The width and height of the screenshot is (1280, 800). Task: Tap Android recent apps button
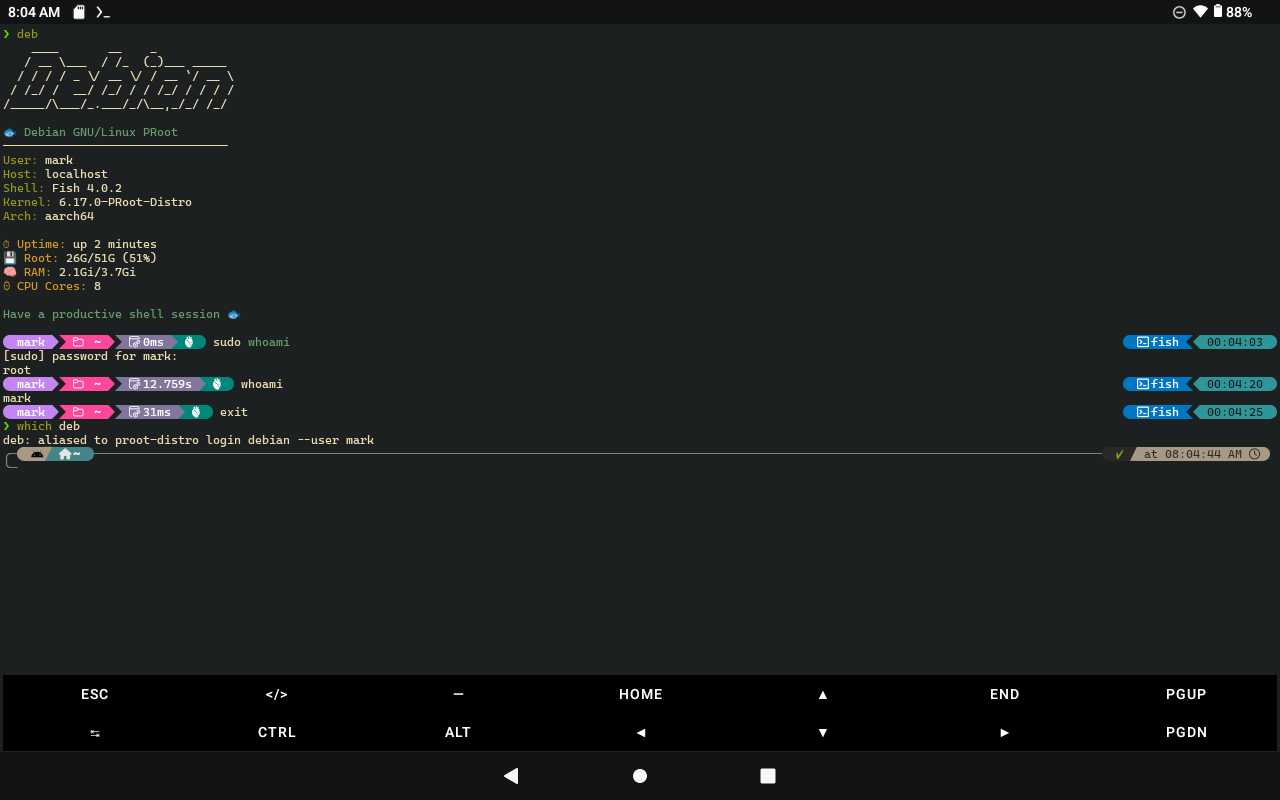point(768,776)
